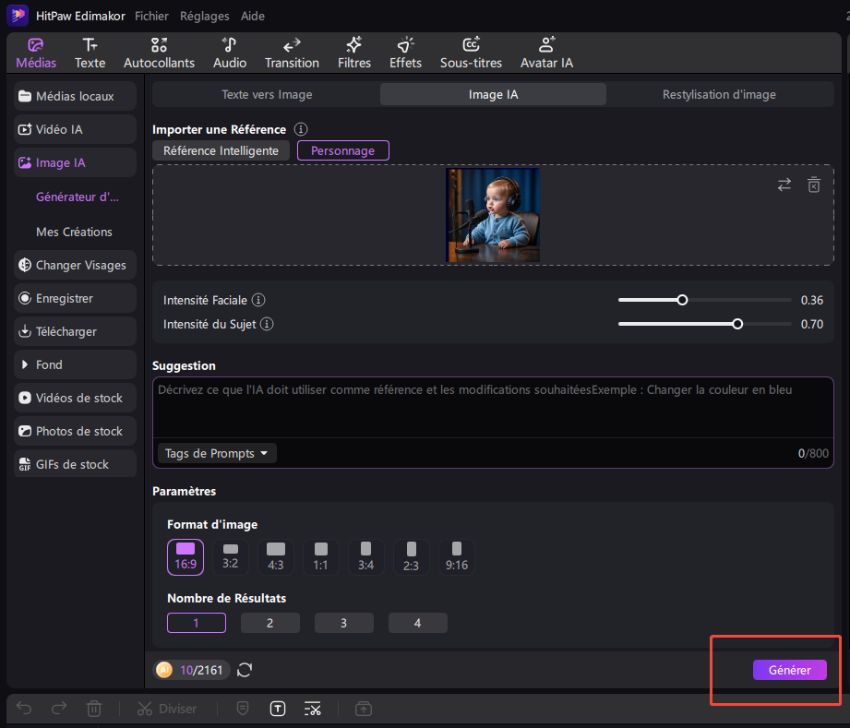Click the shield marker icon in bottom toolbar
Viewport: 850px width, 728px height.
click(x=242, y=708)
